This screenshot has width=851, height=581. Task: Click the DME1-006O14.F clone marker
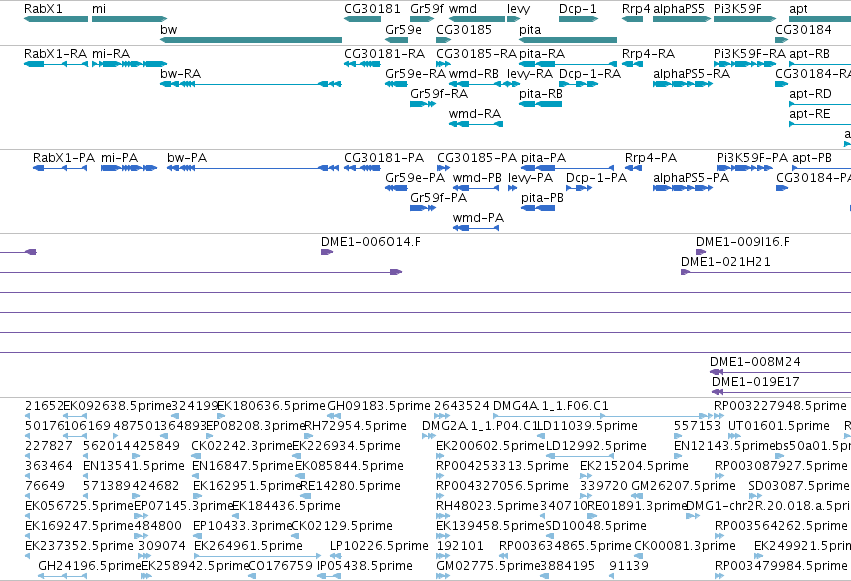point(327,252)
